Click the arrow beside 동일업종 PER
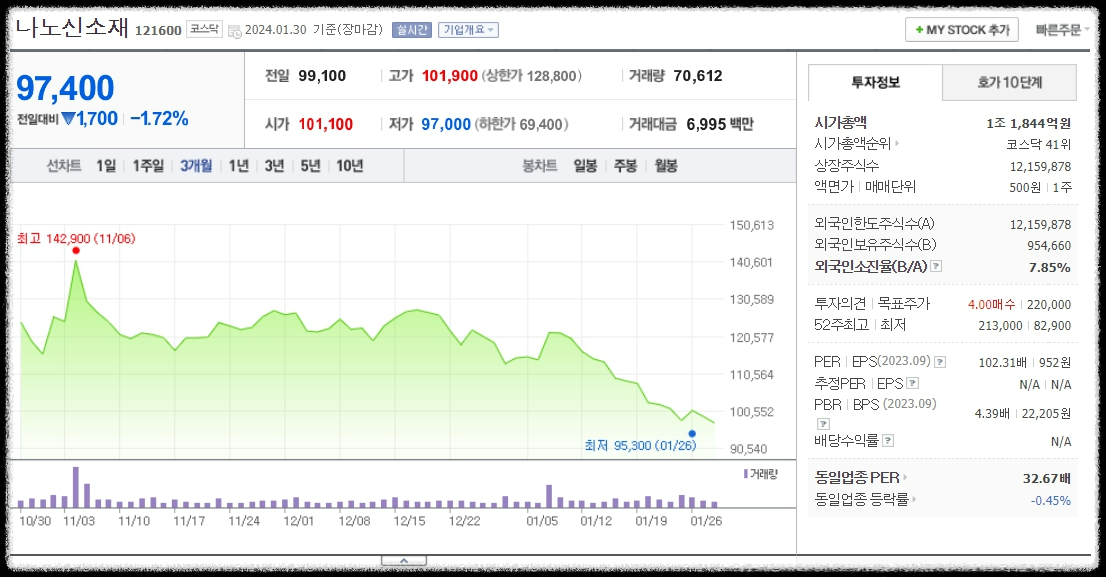The height and width of the screenshot is (577, 1106). click(x=905, y=478)
